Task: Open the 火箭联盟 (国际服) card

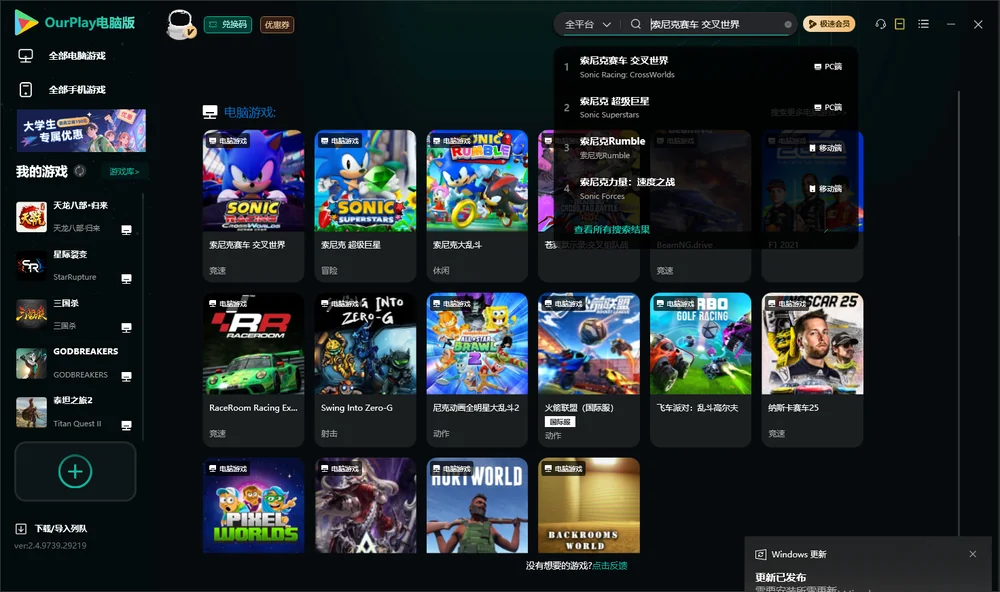Action: point(589,369)
